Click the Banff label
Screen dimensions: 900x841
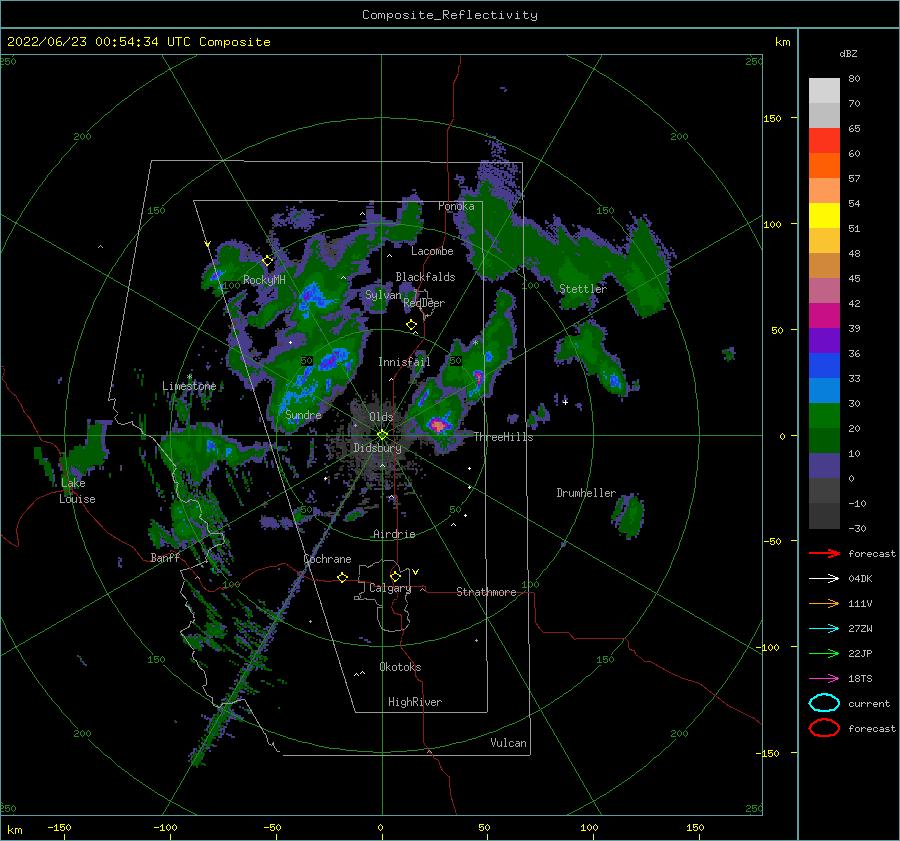(x=165, y=558)
